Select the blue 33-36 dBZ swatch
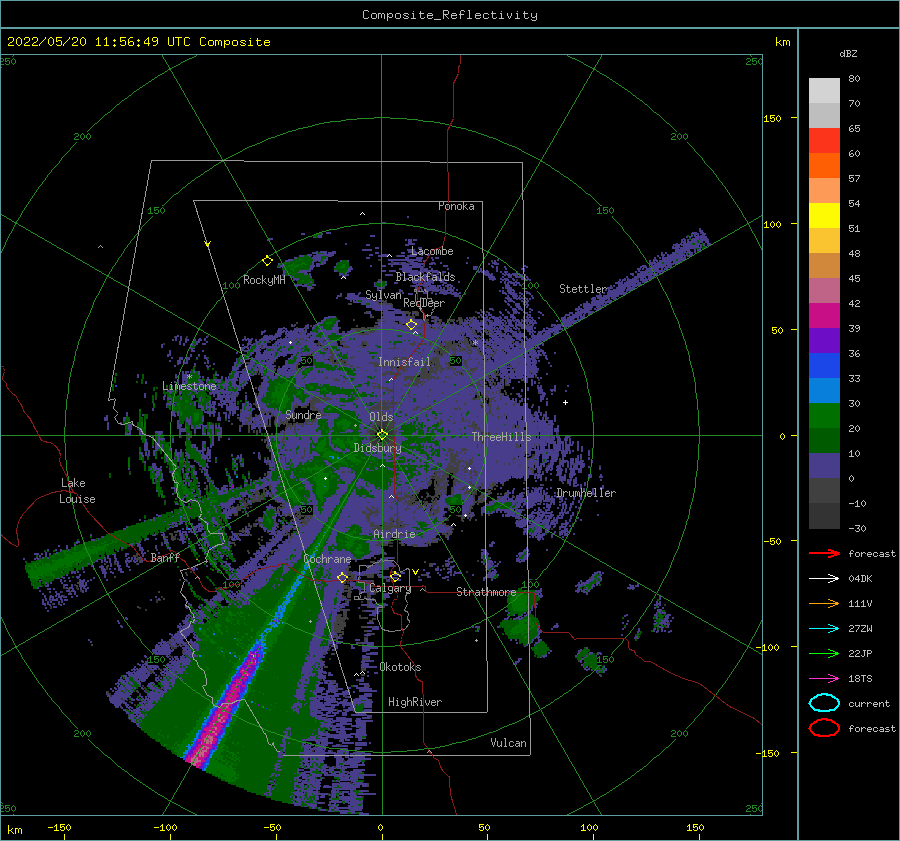The height and width of the screenshot is (841, 900). 824,366
